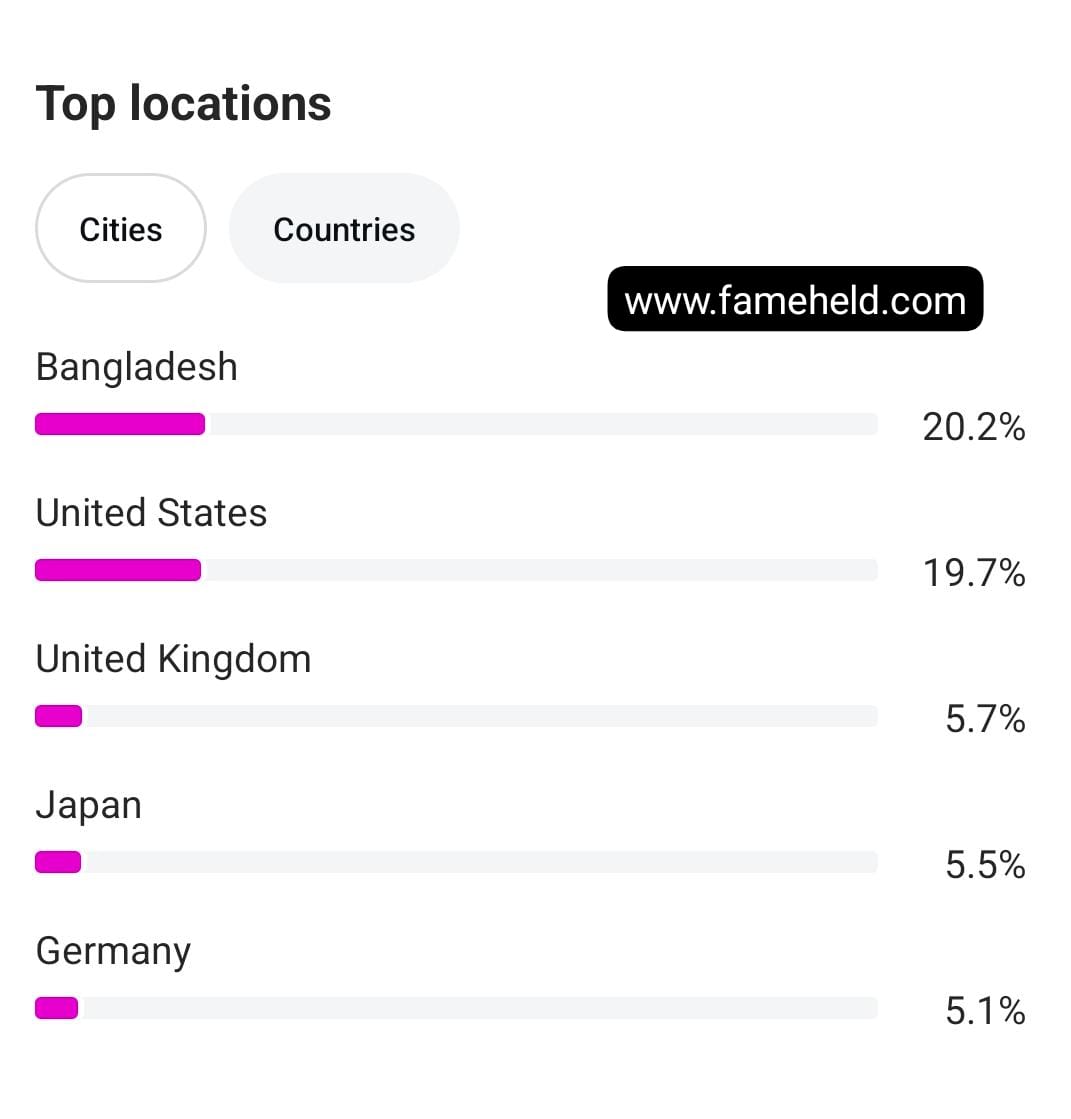Select the Bangladesh country label
1071x1119 pixels.
click(x=137, y=367)
